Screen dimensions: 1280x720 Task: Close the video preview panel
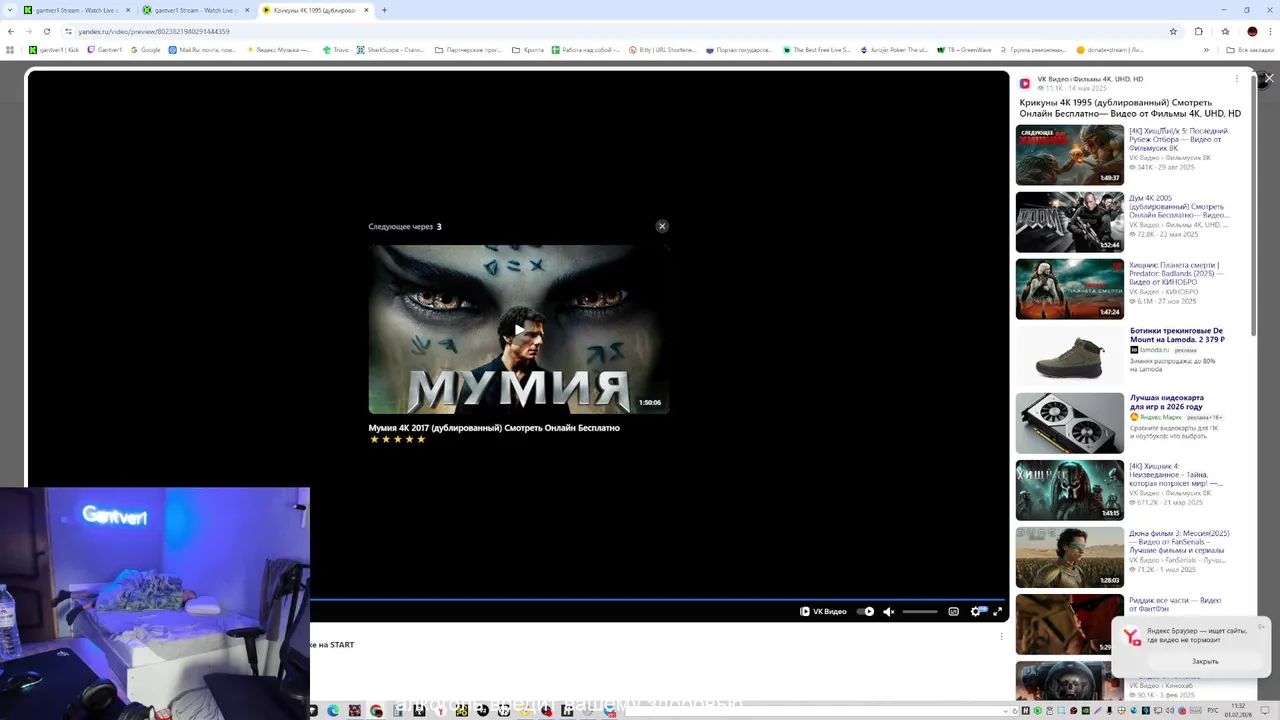(x=1269, y=78)
